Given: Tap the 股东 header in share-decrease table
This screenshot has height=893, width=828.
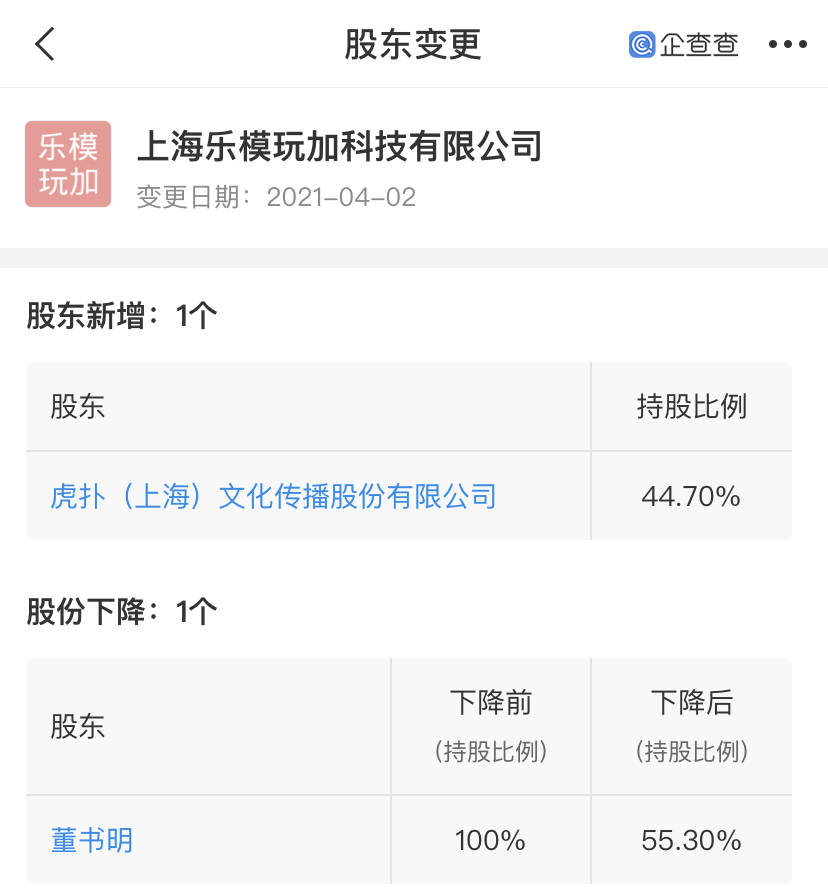Looking at the screenshot, I should point(77,726).
